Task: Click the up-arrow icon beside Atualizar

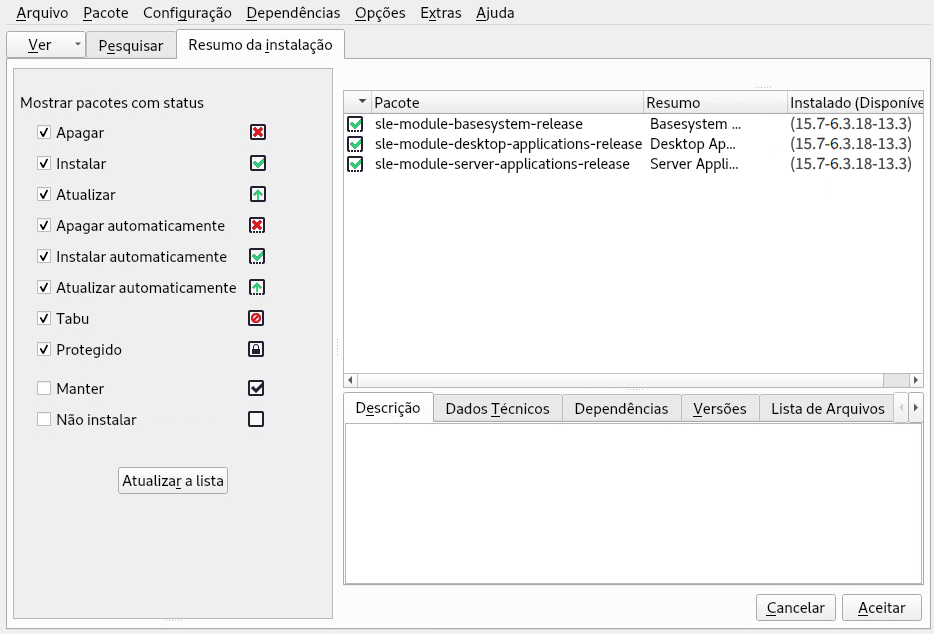Action: coord(257,194)
